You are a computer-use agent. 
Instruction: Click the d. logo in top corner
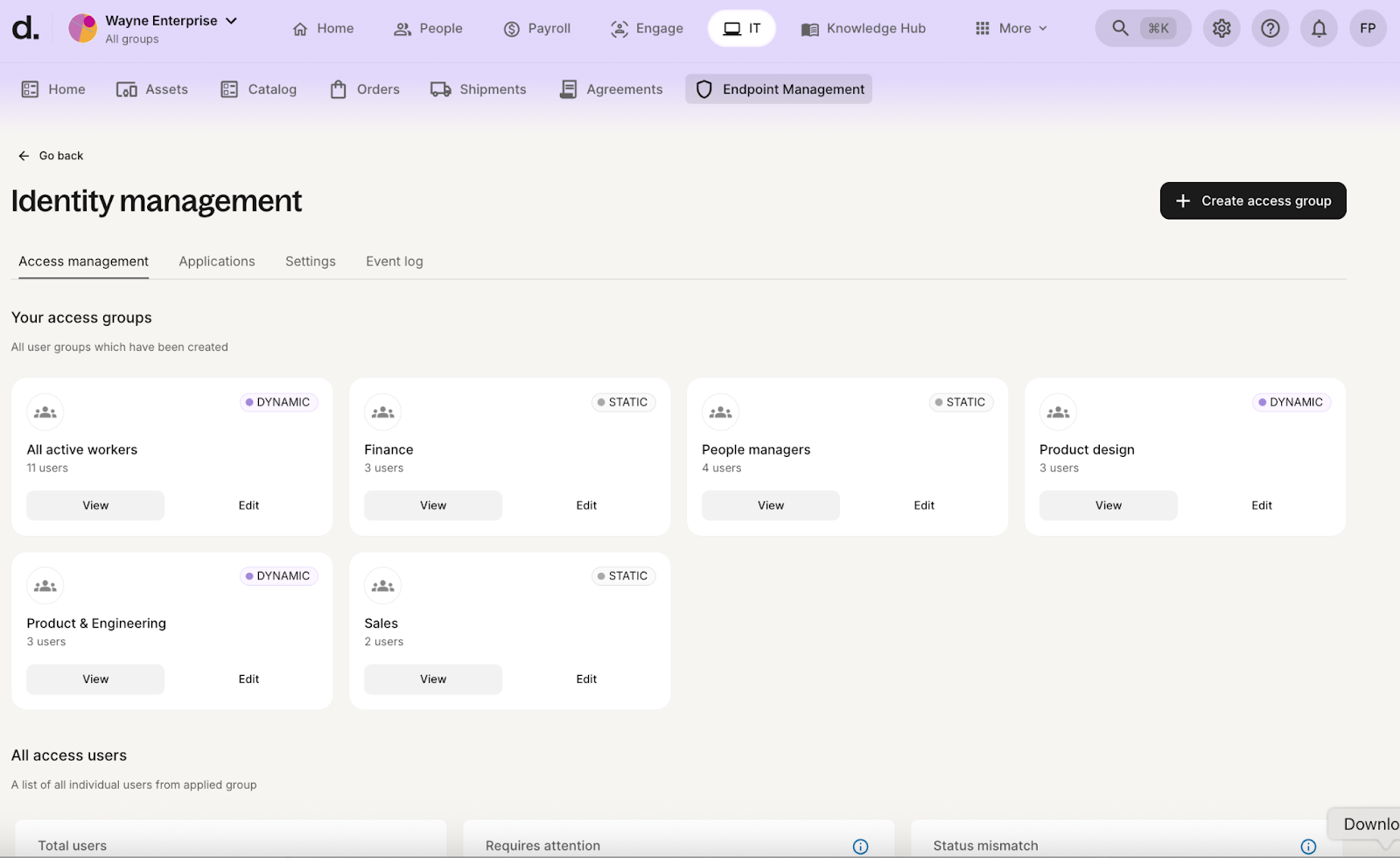click(x=25, y=28)
